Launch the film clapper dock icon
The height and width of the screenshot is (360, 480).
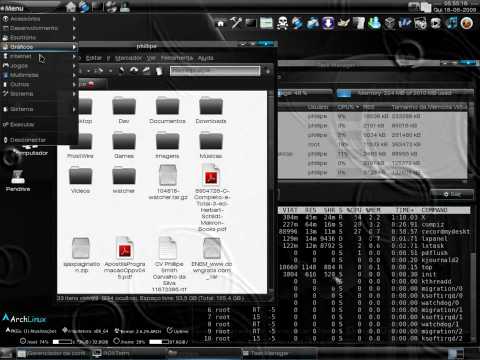click(x=420, y=23)
